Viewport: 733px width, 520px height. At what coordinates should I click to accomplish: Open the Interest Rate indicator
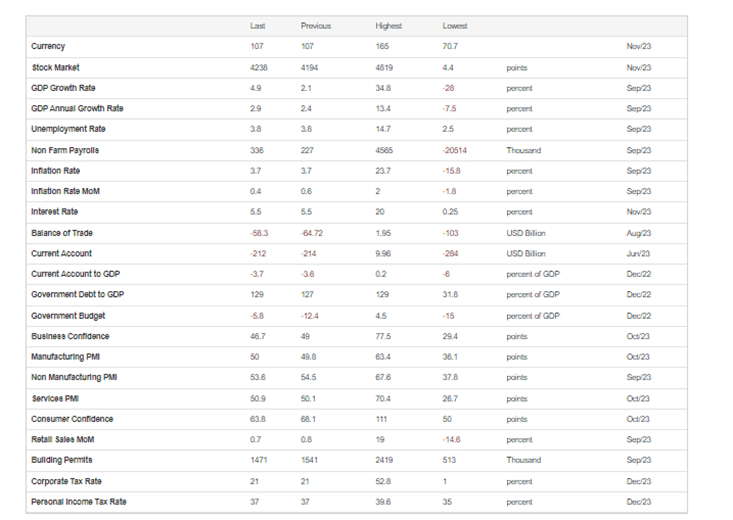54,212
